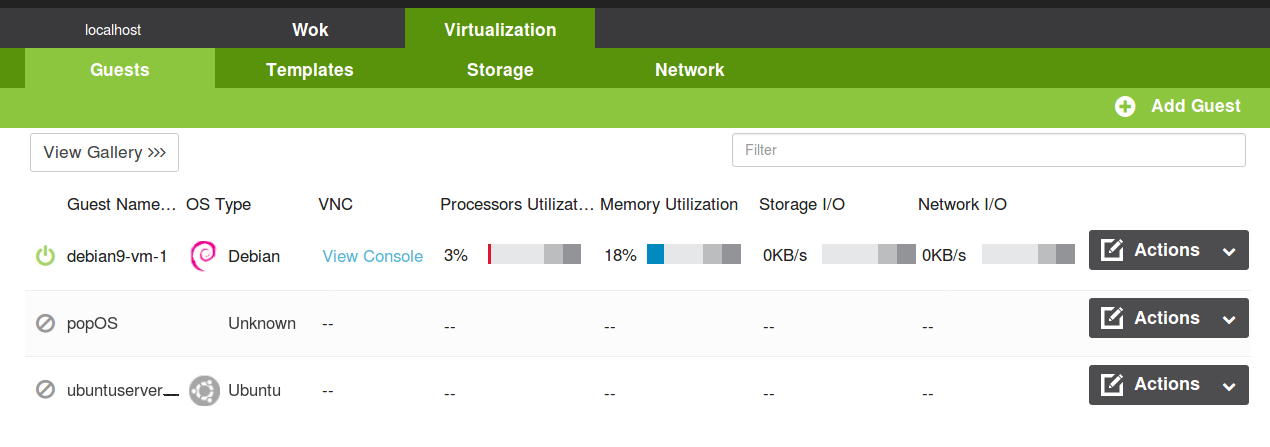Image resolution: width=1270 pixels, height=447 pixels.
Task: Go to the Network tab
Action: tap(690, 70)
